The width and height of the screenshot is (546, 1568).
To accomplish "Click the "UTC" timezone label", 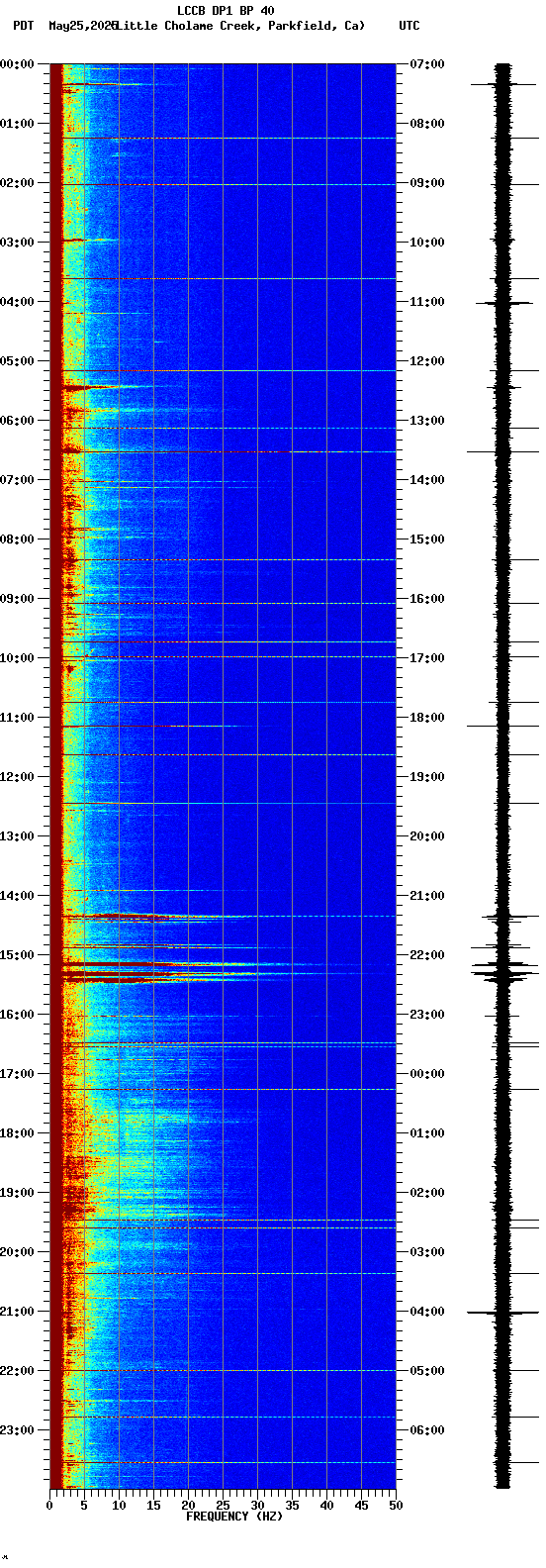I will click(x=409, y=26).
